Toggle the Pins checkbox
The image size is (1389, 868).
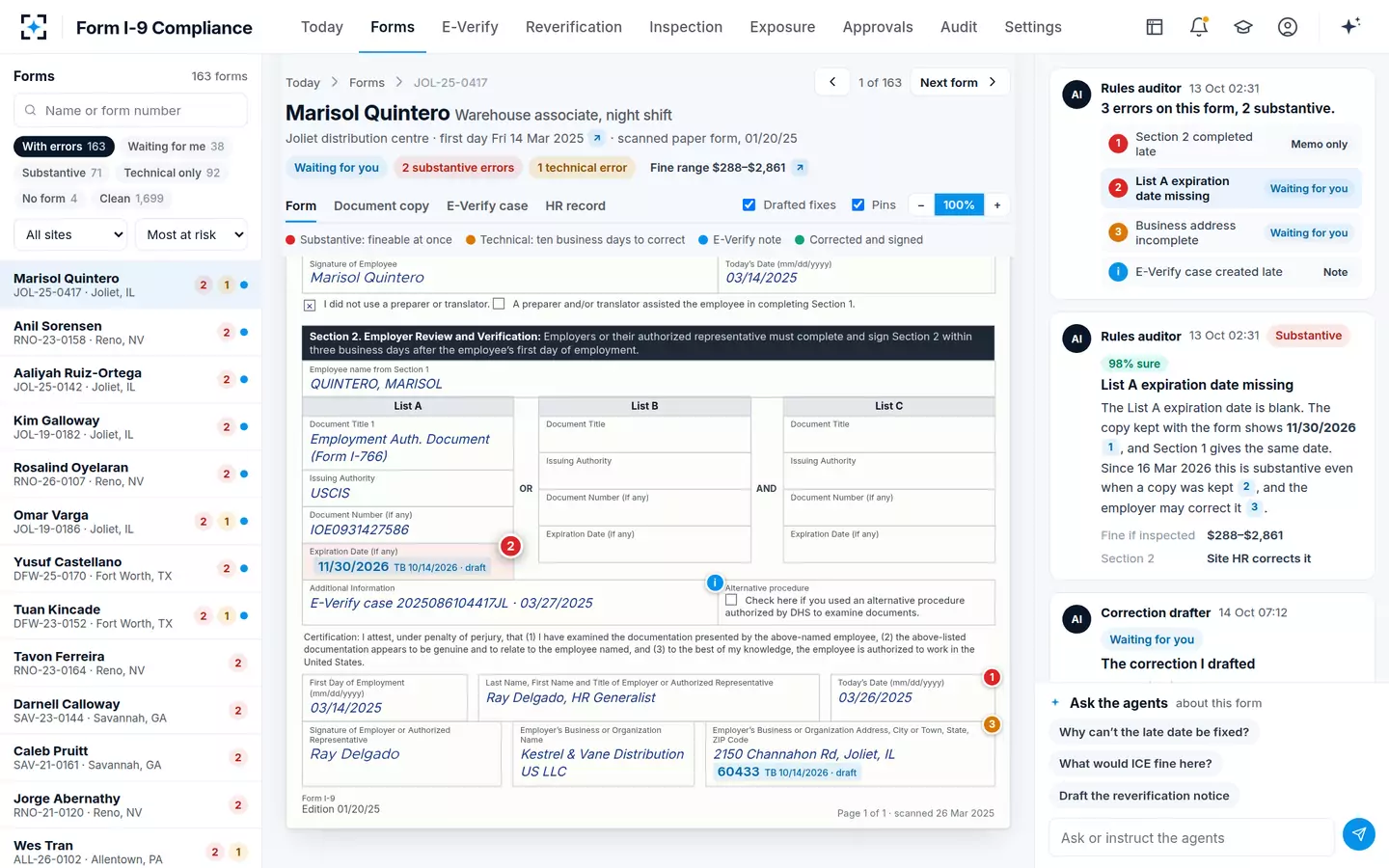[858, 204]
